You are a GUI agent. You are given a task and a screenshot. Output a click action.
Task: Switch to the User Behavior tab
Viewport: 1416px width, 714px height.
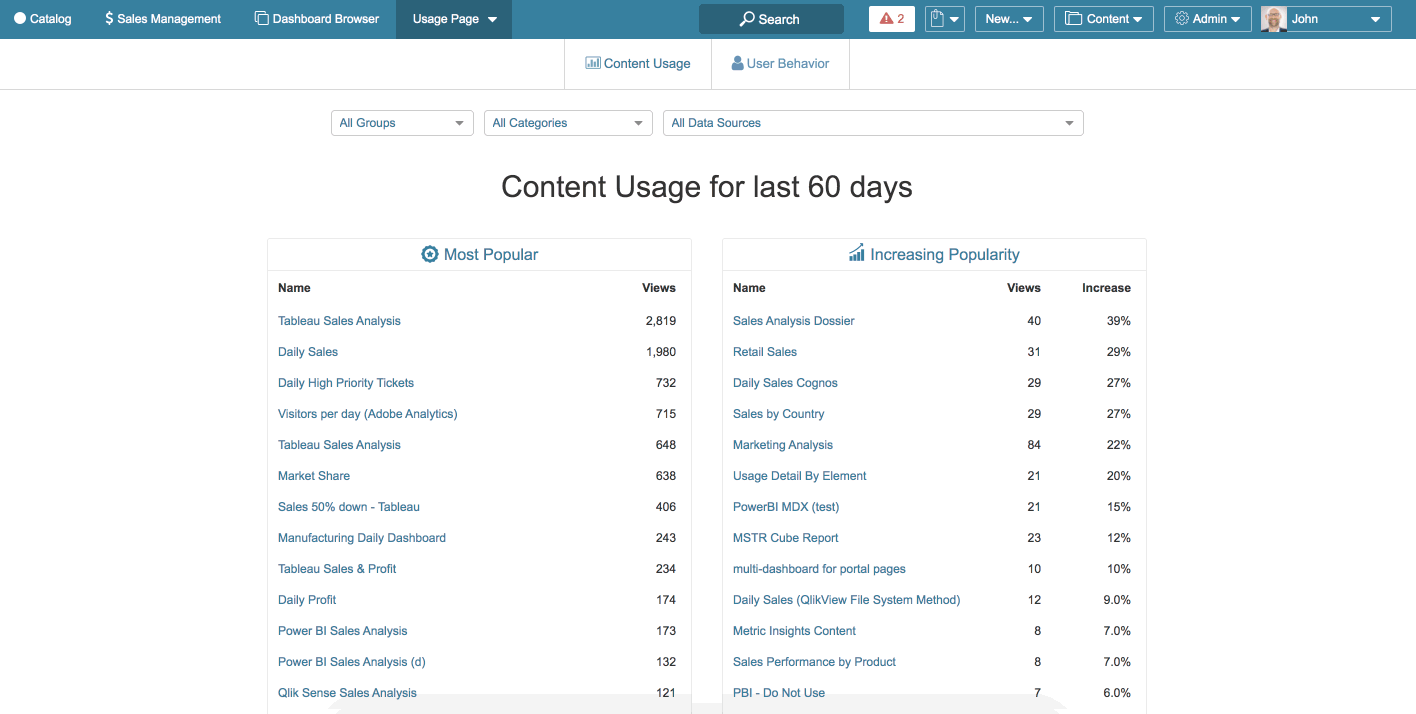coord(780,63)
